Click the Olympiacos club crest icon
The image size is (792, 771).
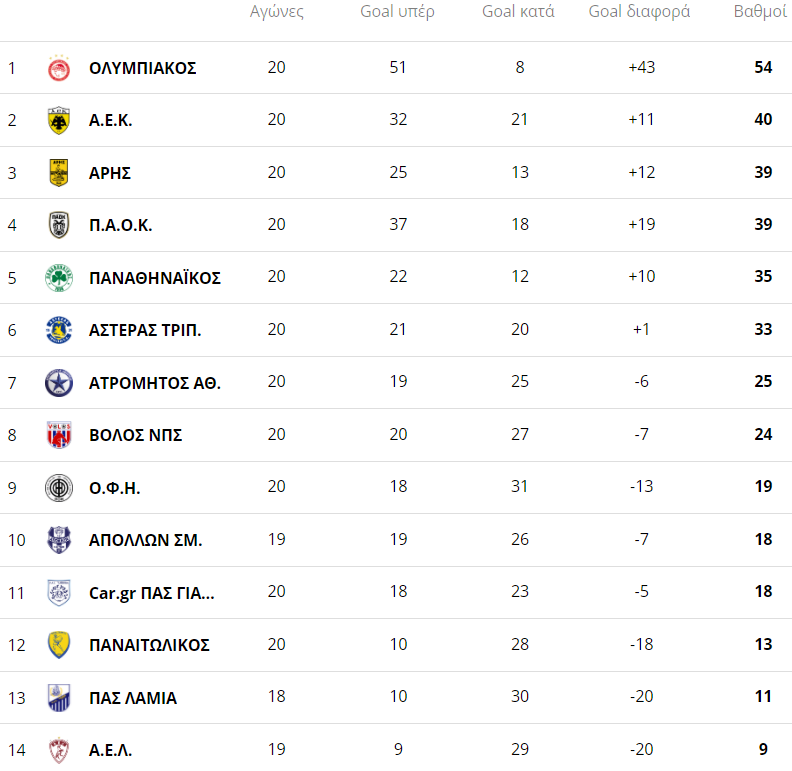click(x=59, y=68)
